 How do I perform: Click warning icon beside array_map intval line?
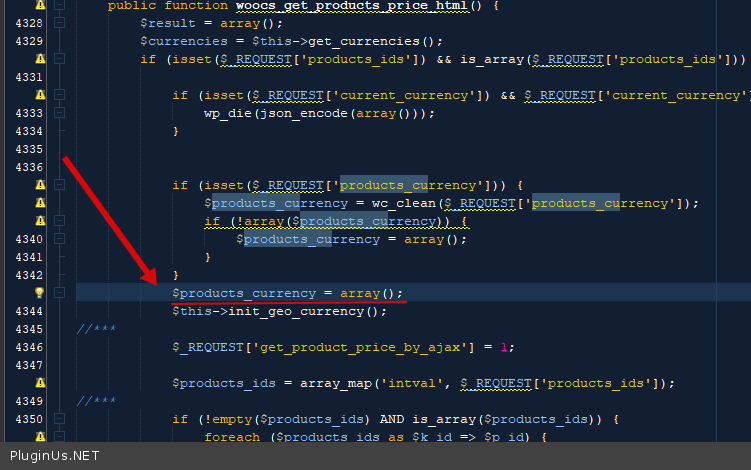tap(40, 383)
